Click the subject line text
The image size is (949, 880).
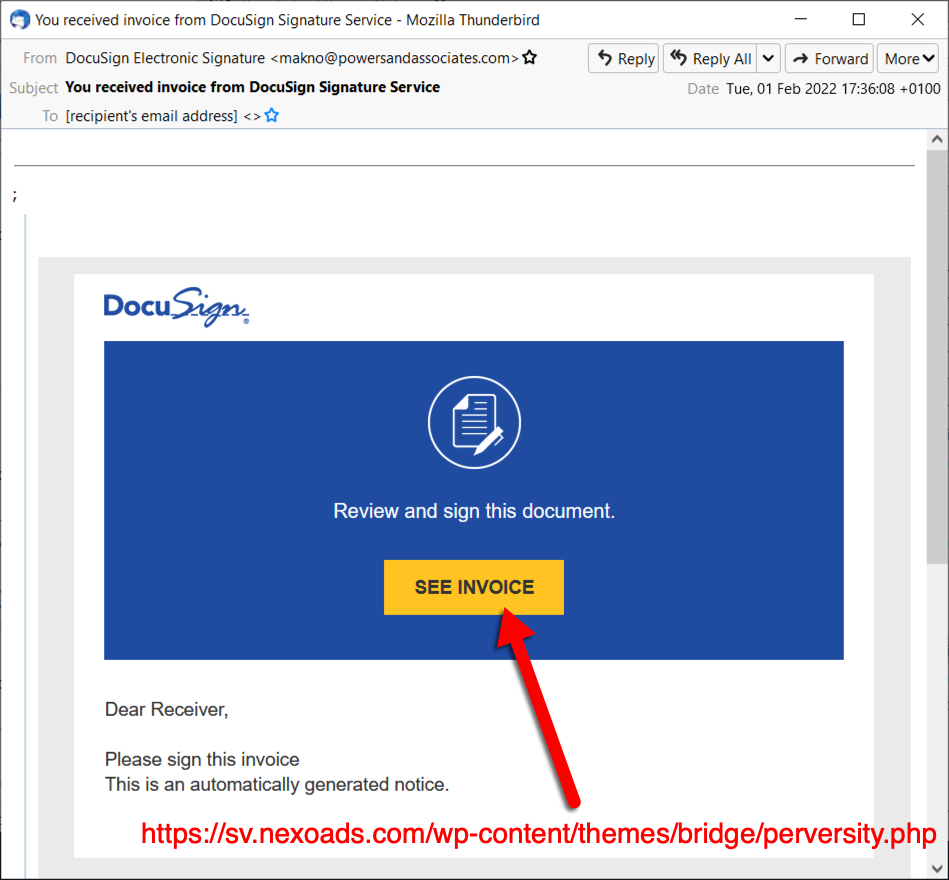click(252, 87)
